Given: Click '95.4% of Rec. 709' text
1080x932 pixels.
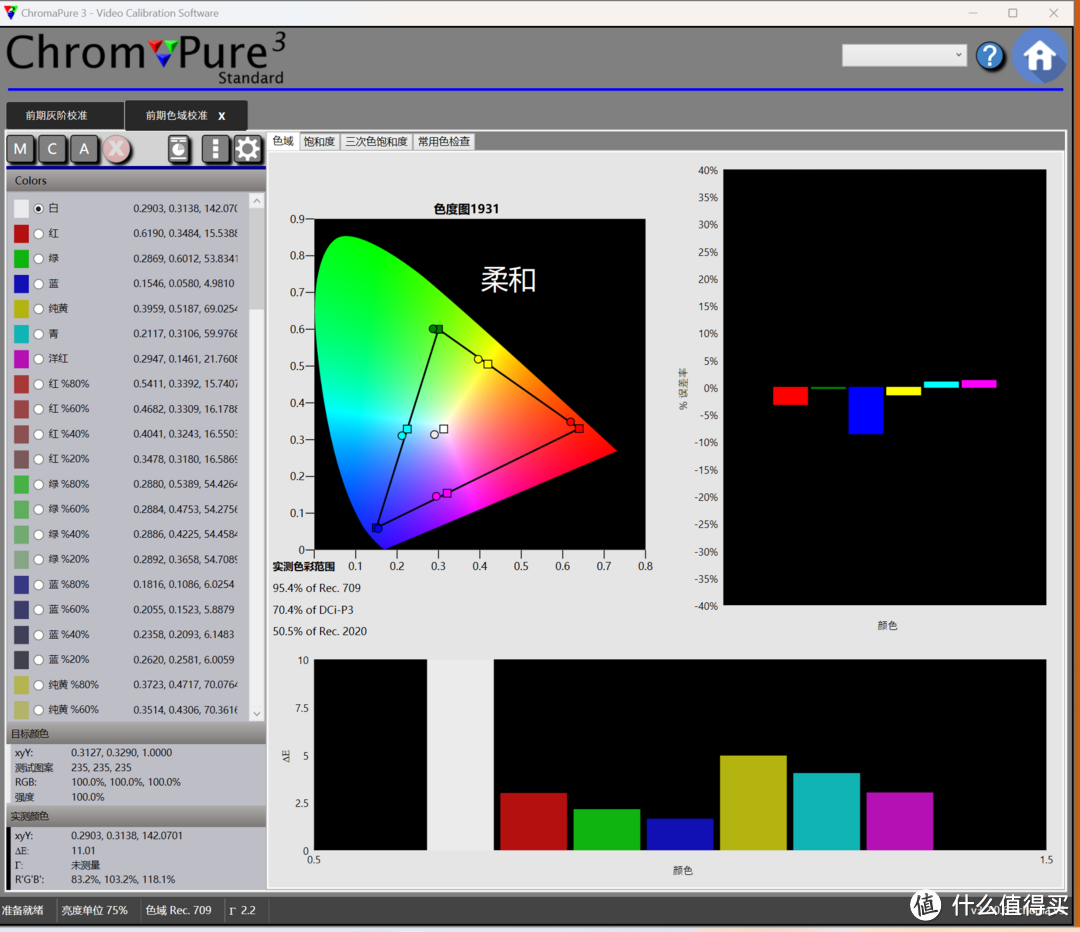Looking at the screenshot, I should (x=317, y=588).
